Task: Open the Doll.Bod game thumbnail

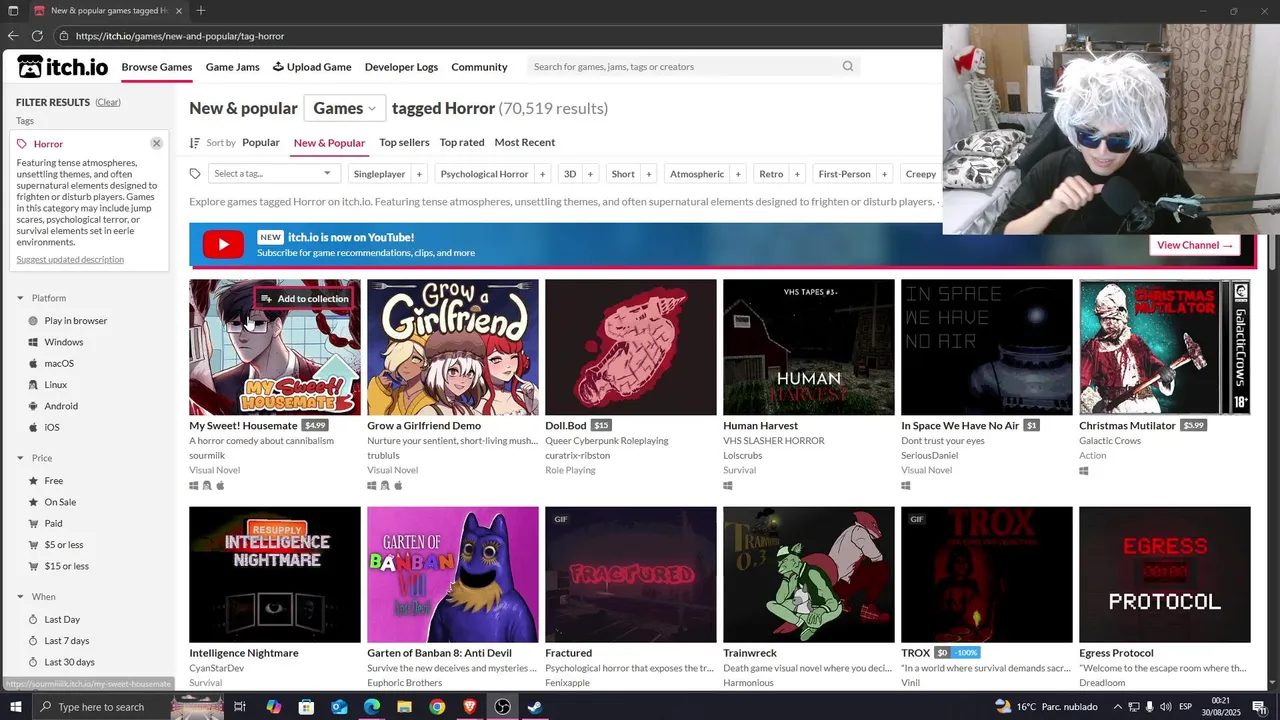Action: tap(631, 347)
